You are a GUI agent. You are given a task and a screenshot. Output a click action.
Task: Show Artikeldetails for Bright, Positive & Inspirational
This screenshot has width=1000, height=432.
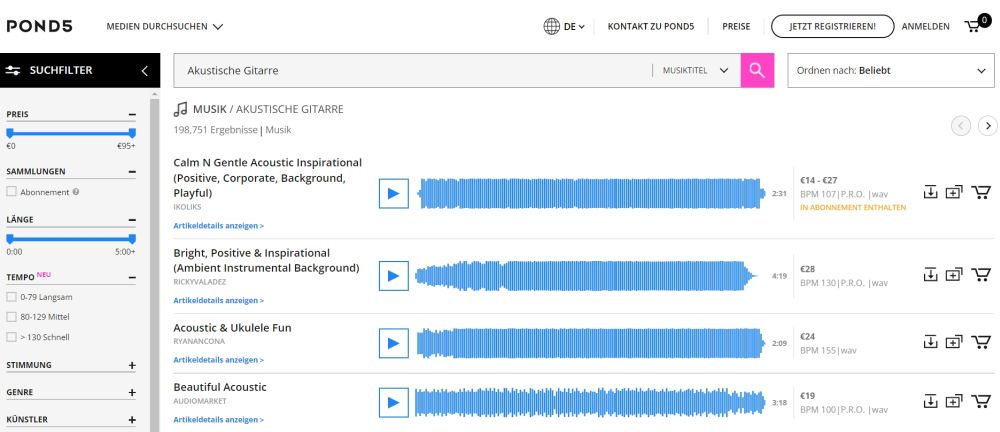218,300
